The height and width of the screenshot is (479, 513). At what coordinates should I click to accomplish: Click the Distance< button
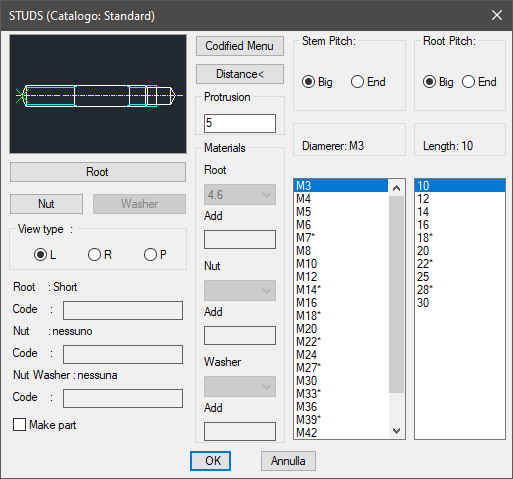tap(240, 74)
